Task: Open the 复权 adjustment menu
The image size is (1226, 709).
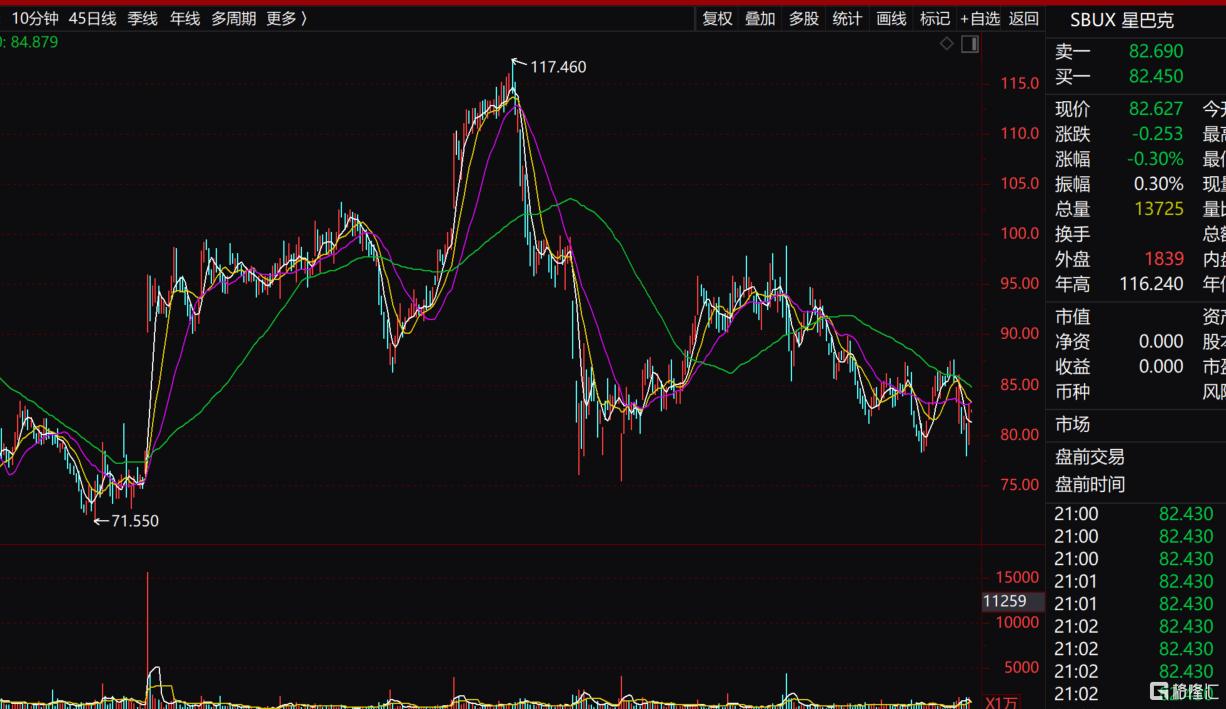Action: (717, 18)
